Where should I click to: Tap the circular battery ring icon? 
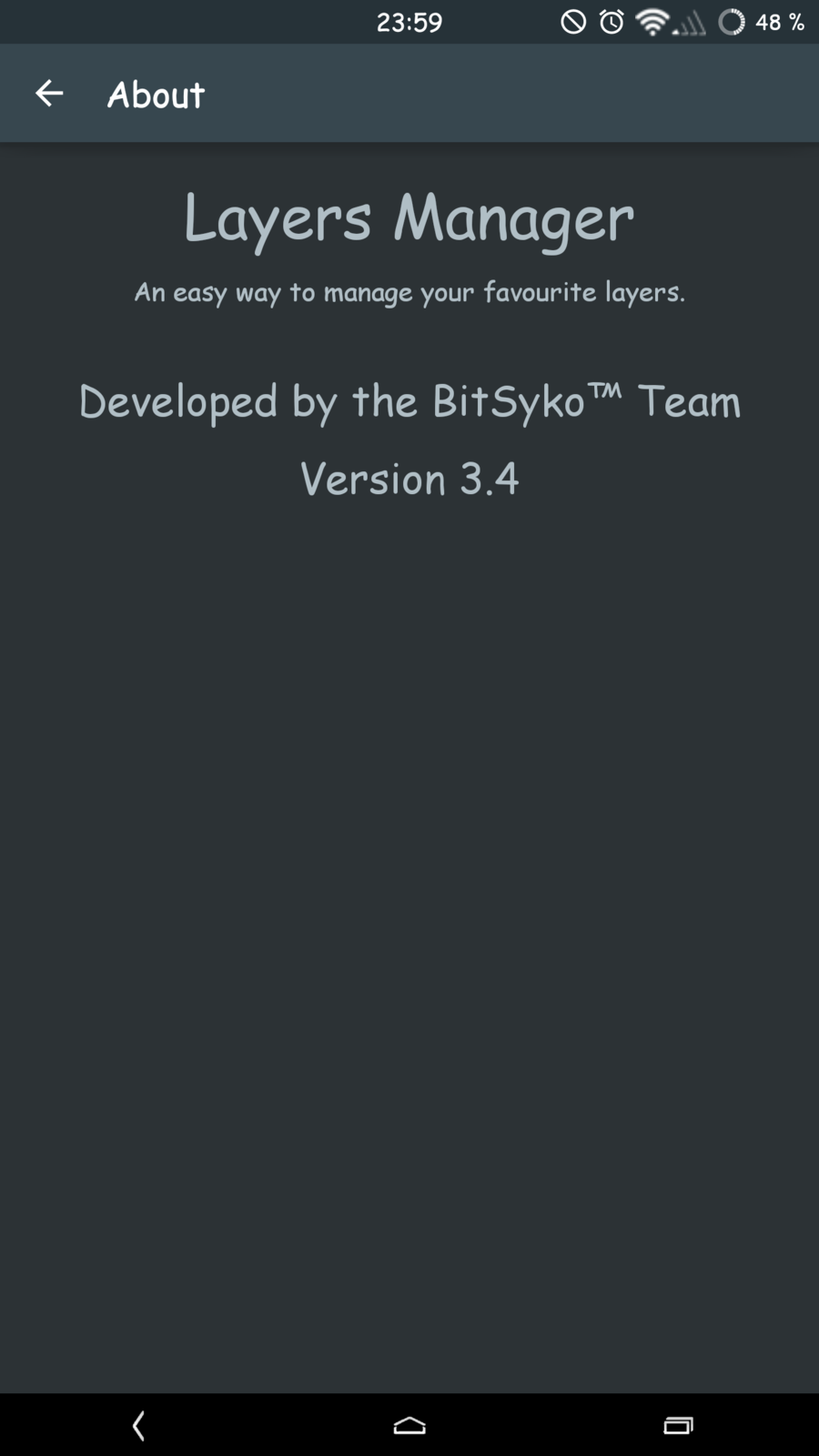pyautogui.click(x=732, y=22)
